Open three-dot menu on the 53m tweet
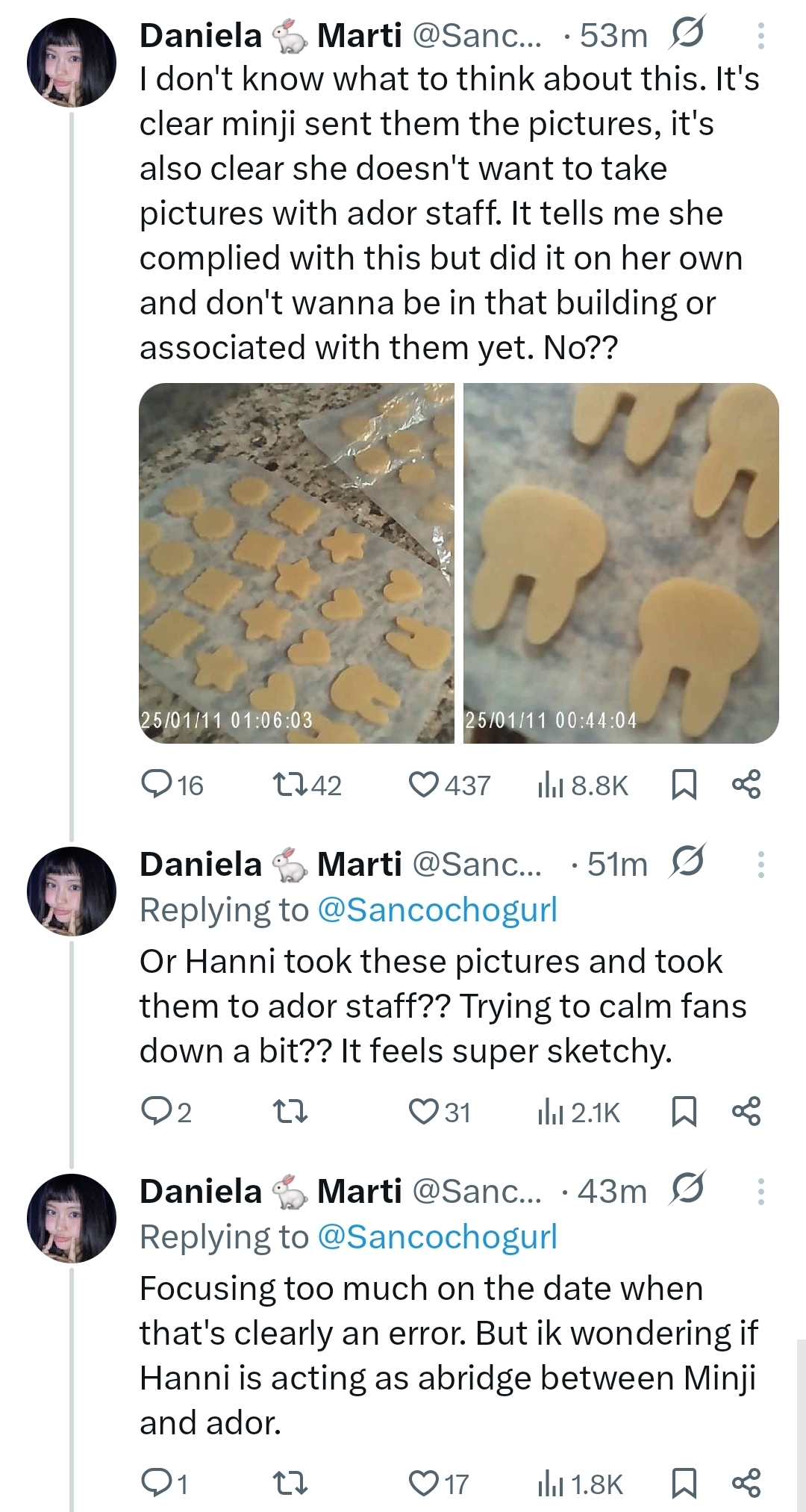This screenshot has height=1512, width=806. point(760,36)
